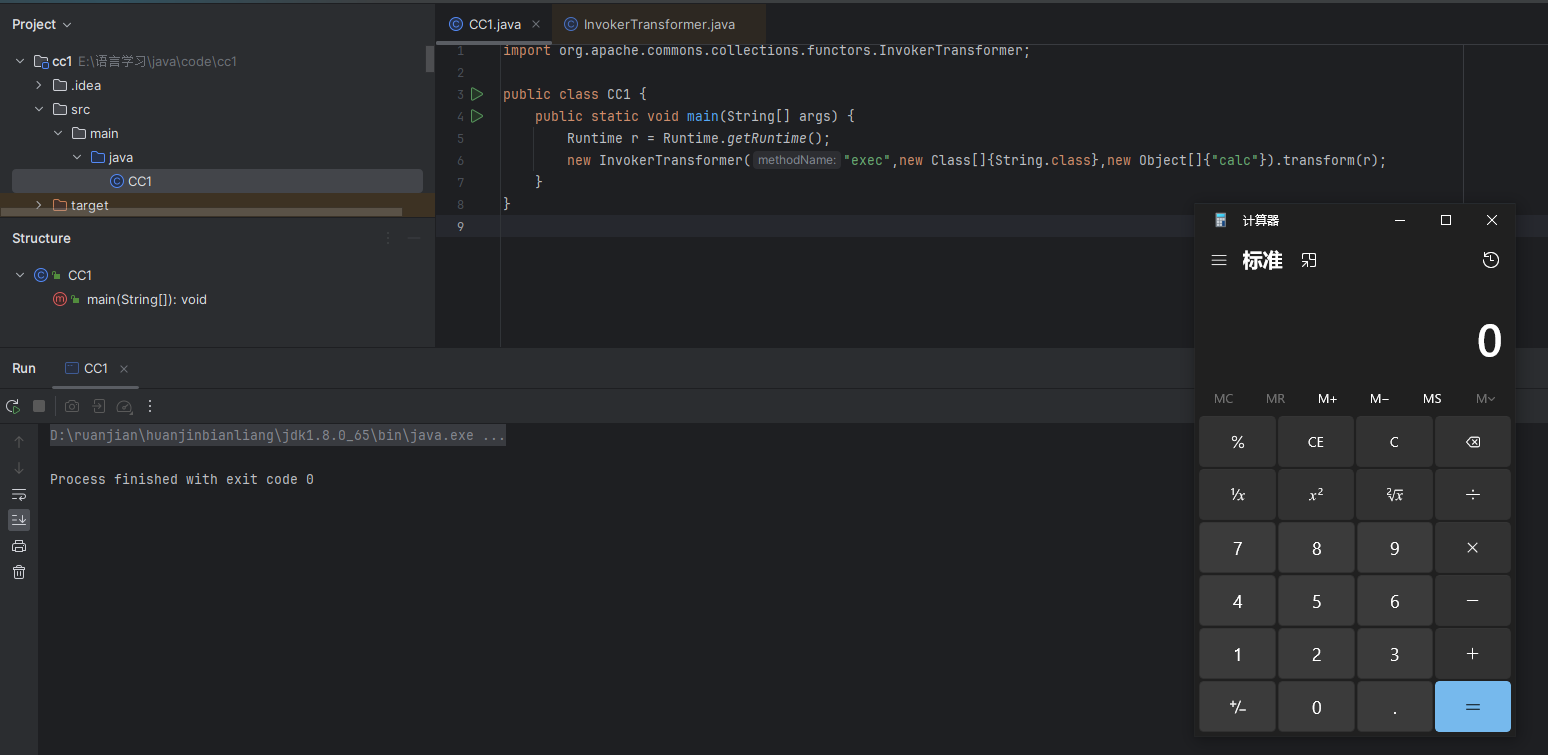1548x755 pixels.
Task: Click the Down the stack trace arrow
Action: tap(19, 468)
